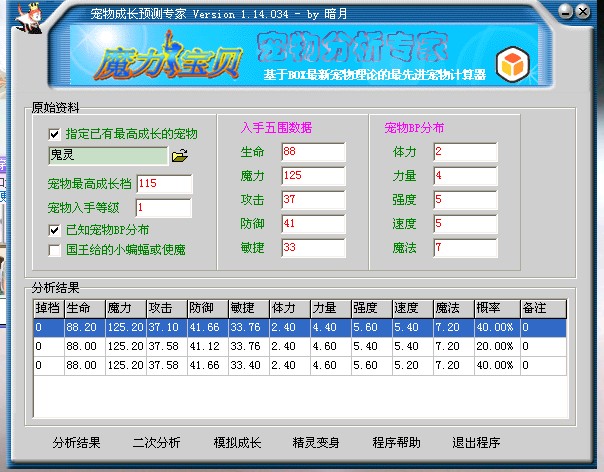This screenshot has height=472, width=604.
Task: Enable 国王给的小蝙蝠或使魔 checkbox
Action: tap(54, 249)
